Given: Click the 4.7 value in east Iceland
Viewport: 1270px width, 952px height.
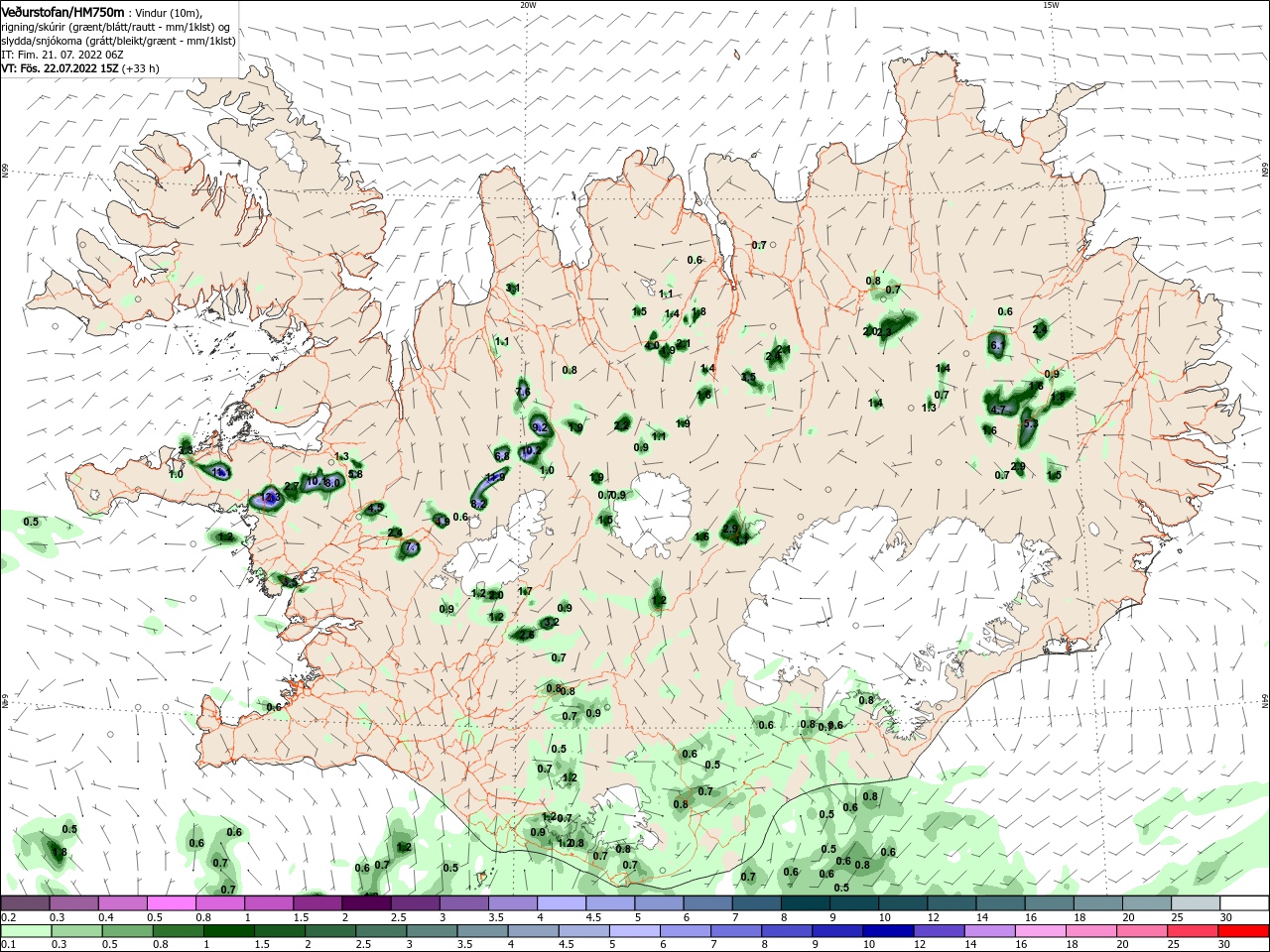Looking at the screenshot, I should click(998, 410).
